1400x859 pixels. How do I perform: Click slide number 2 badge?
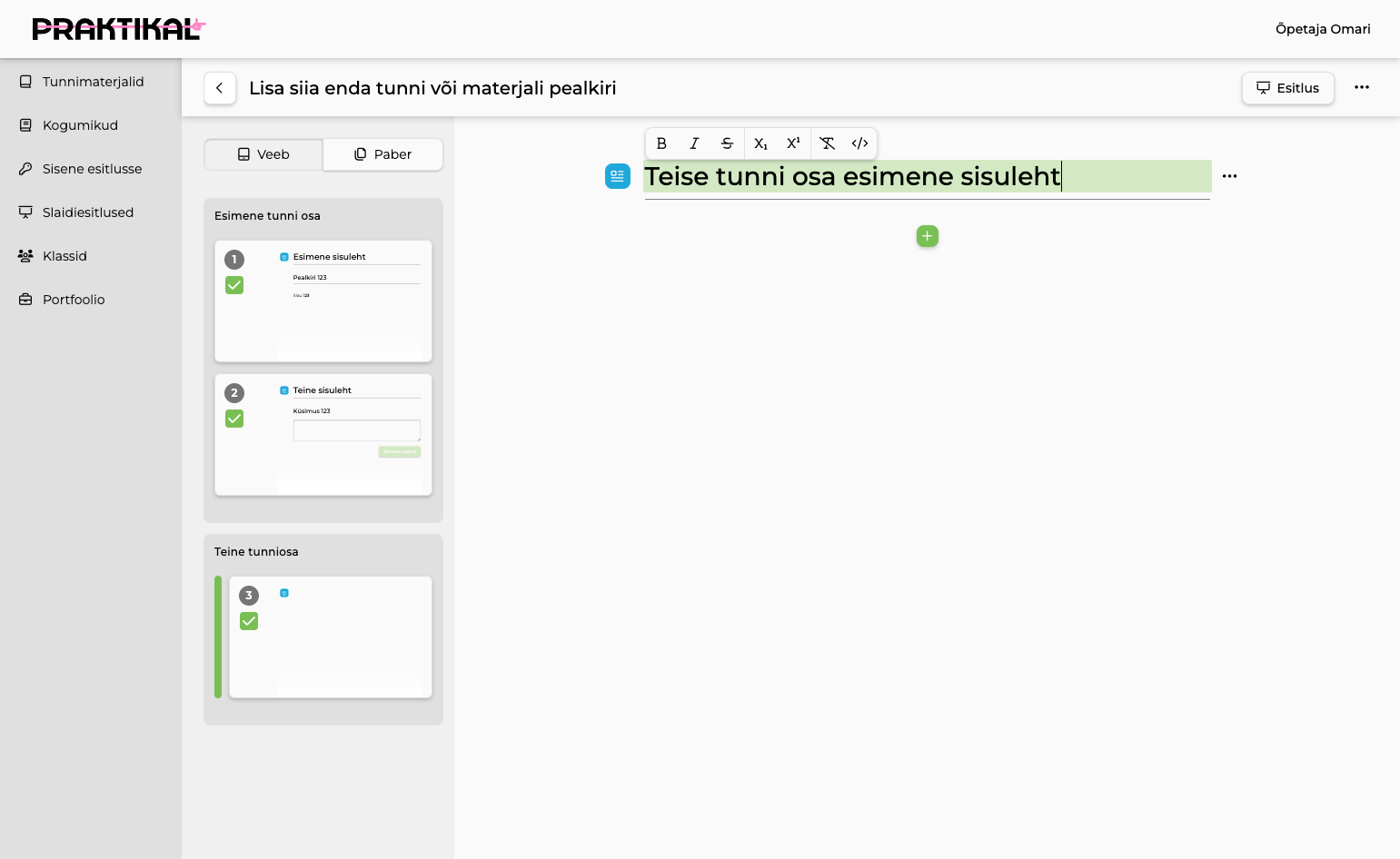pyautogui.click(x=234, y=393)
